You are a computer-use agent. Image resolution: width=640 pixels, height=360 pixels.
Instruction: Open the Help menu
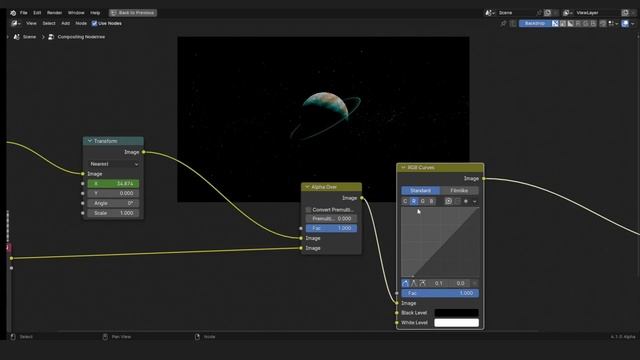[x=95, y=13]
